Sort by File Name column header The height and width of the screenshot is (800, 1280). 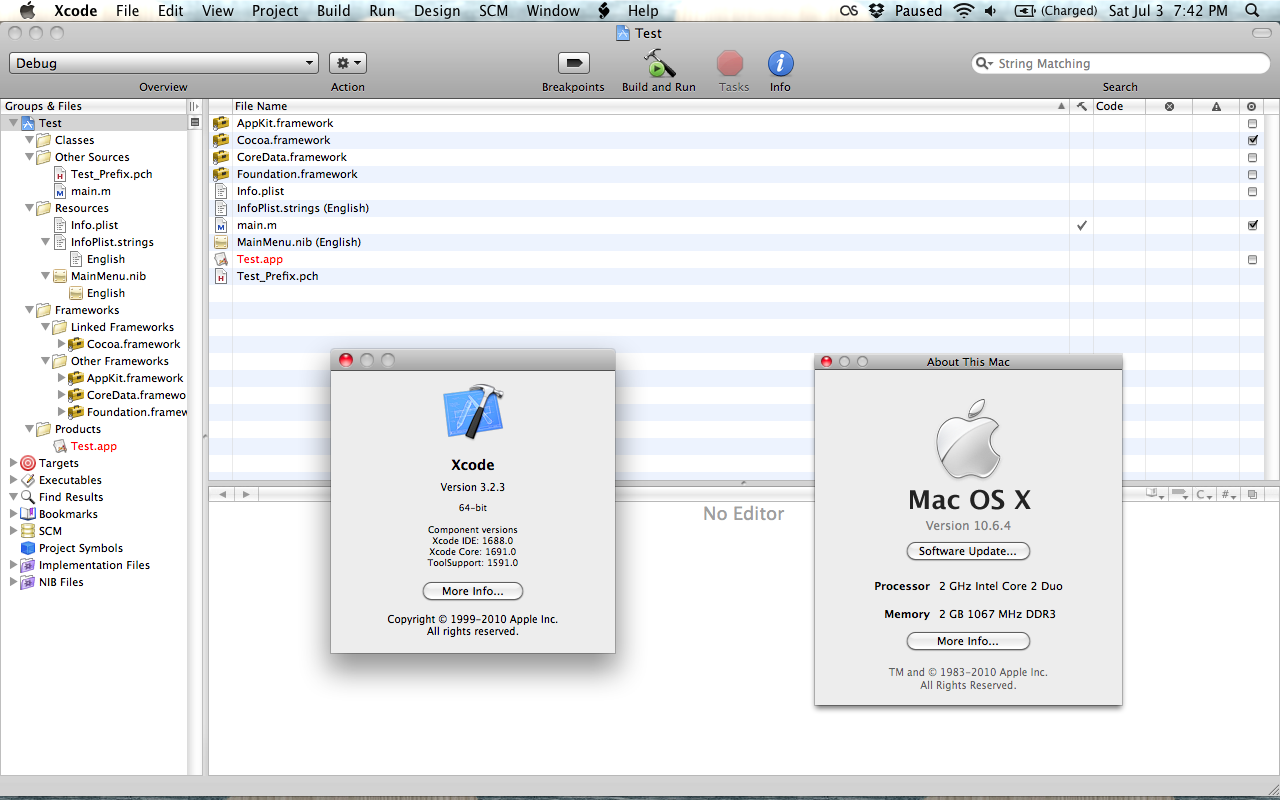tap(650, 106)
